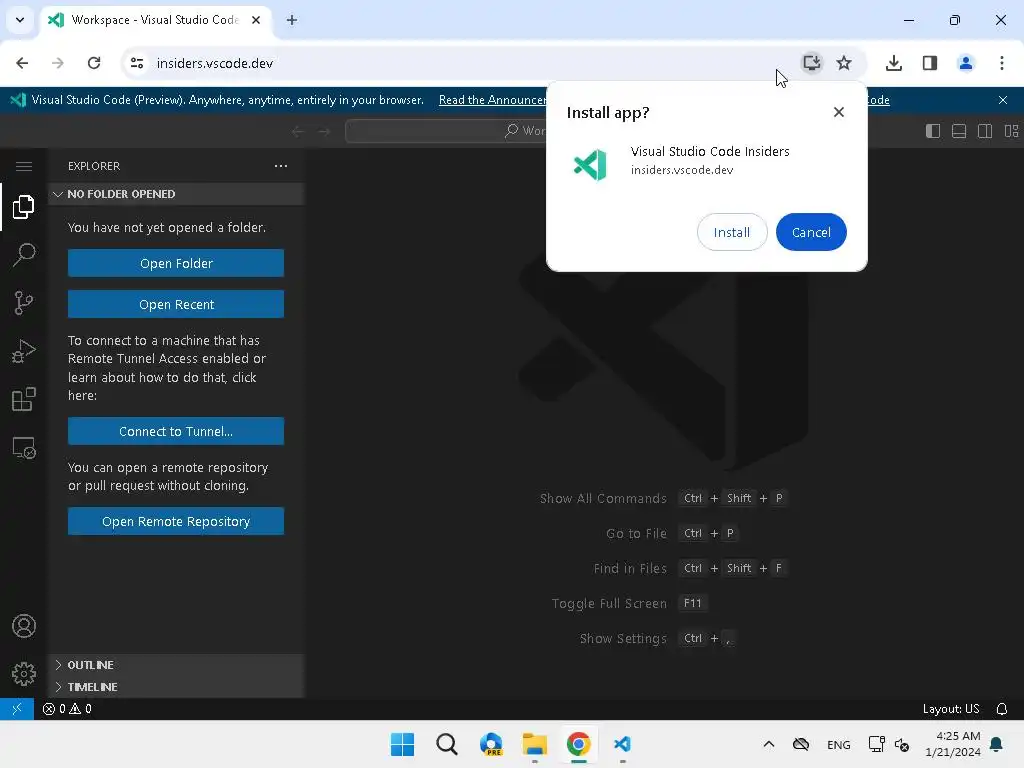The image size is (1024, 768).
Task: Open the hamburger application menu
Action: [24, 167]
